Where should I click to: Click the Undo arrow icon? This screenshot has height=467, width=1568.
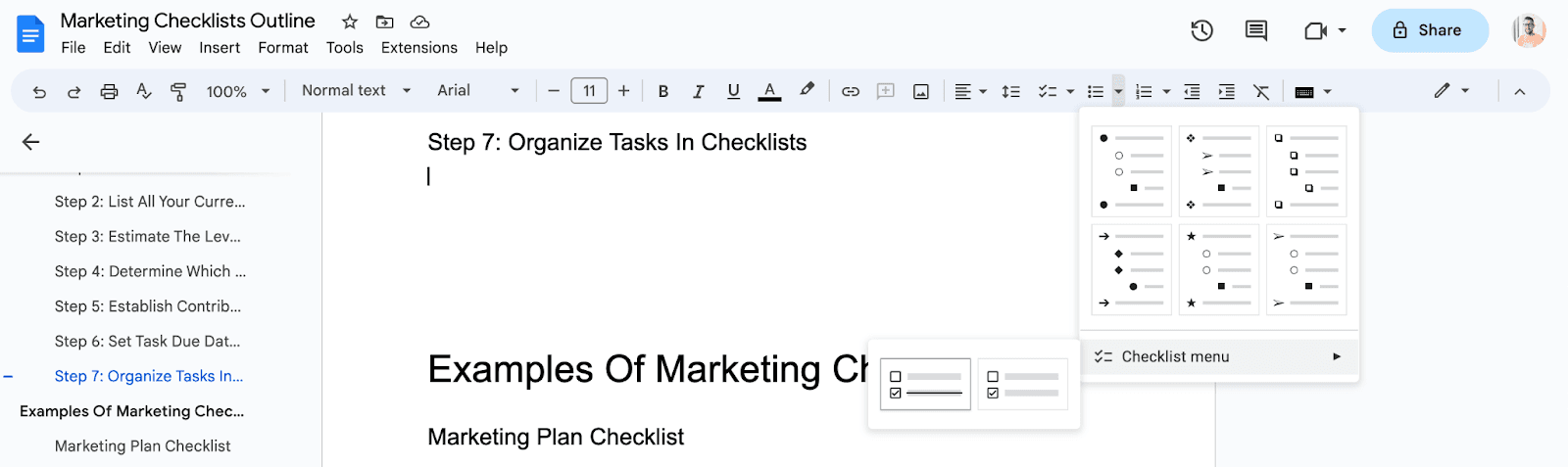pyautogui.click(x=39, y=91)
